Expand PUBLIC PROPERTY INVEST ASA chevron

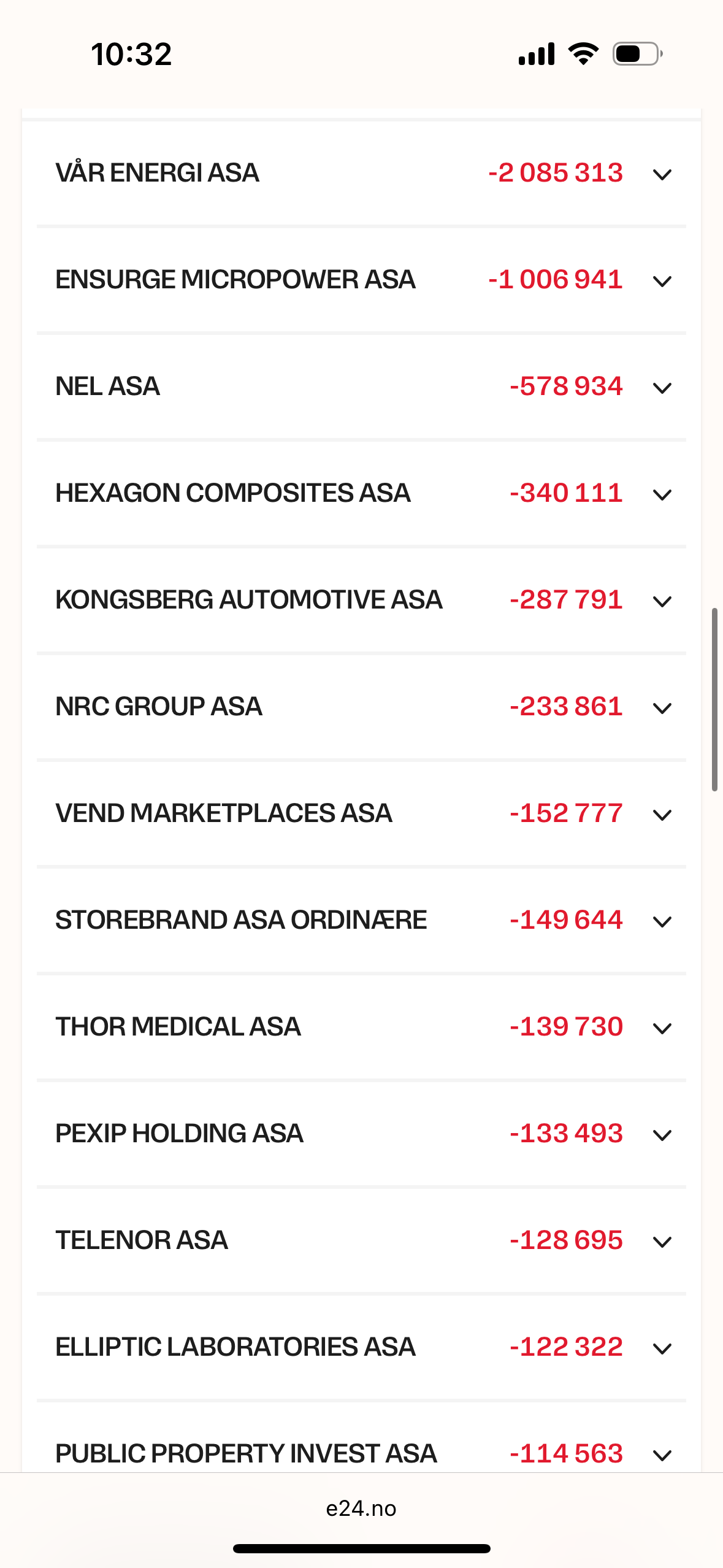point(662,1455)
